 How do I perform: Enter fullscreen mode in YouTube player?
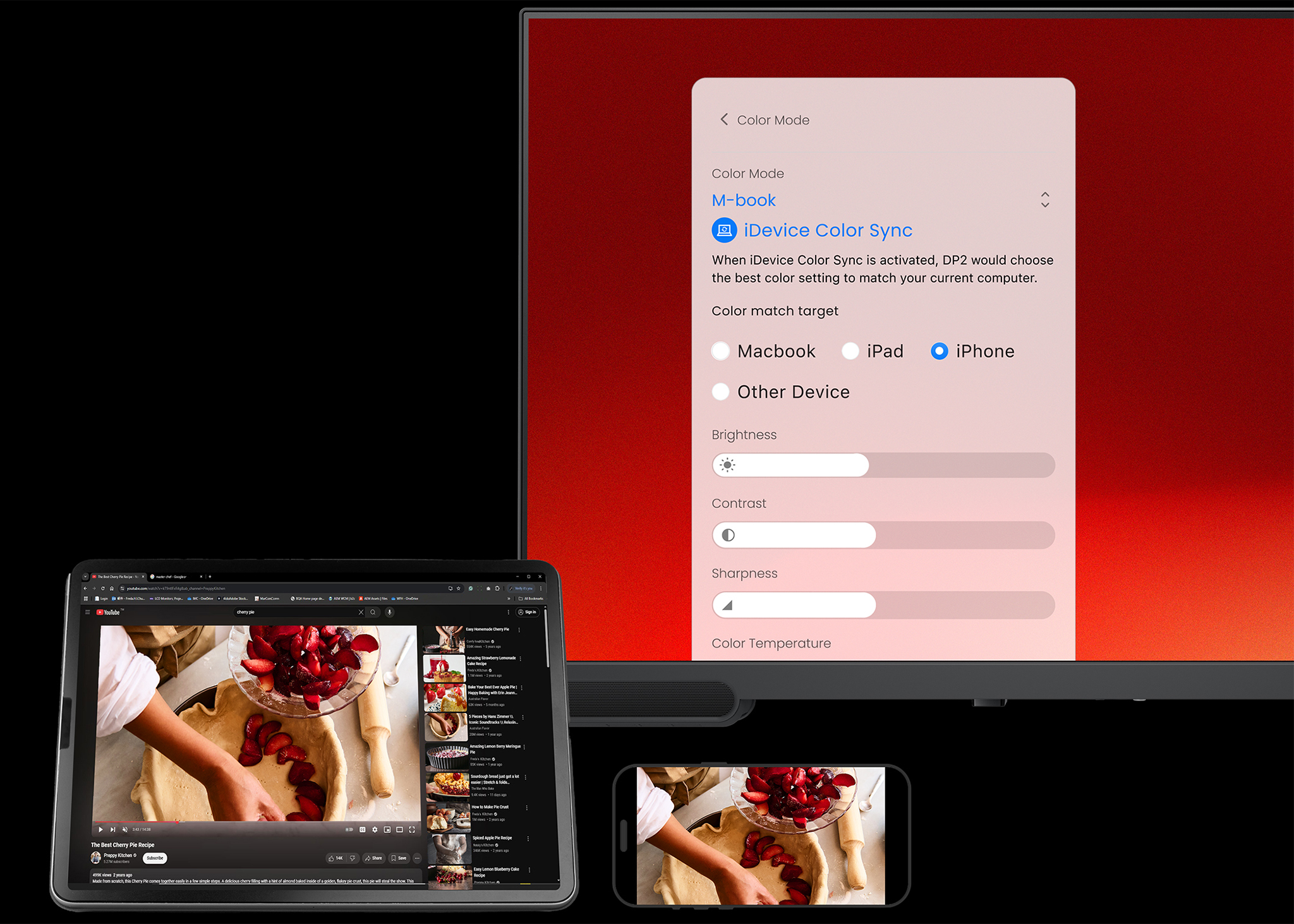pos(412,829)
